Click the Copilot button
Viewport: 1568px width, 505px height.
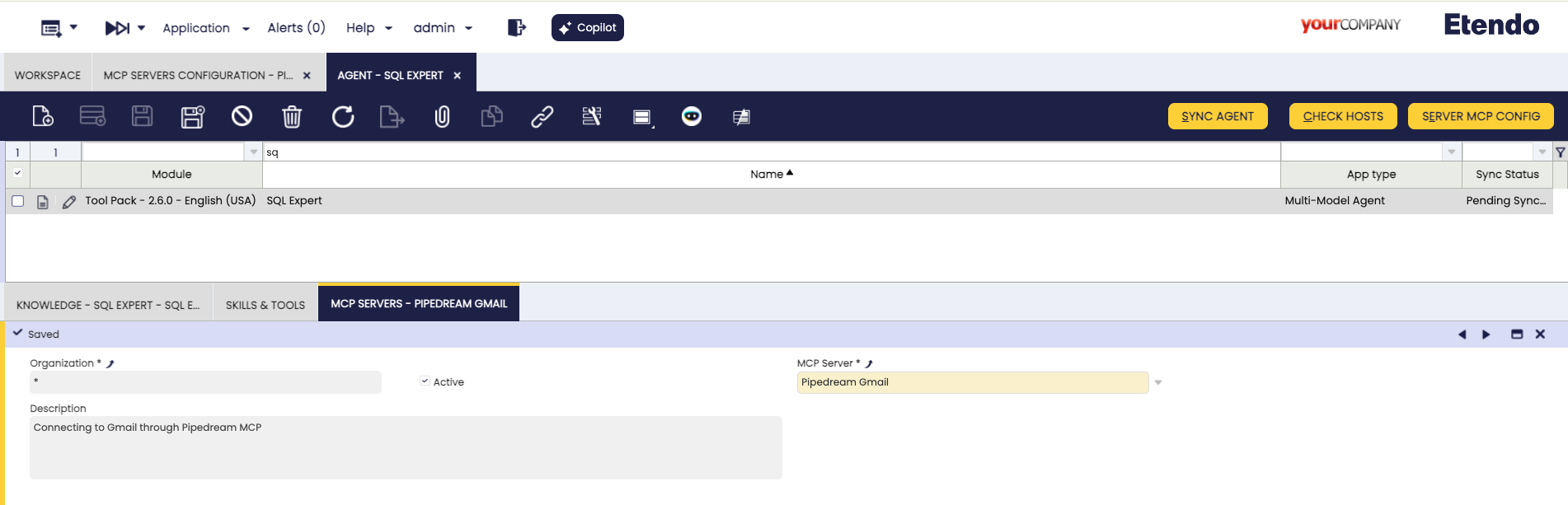pos(588,27)
